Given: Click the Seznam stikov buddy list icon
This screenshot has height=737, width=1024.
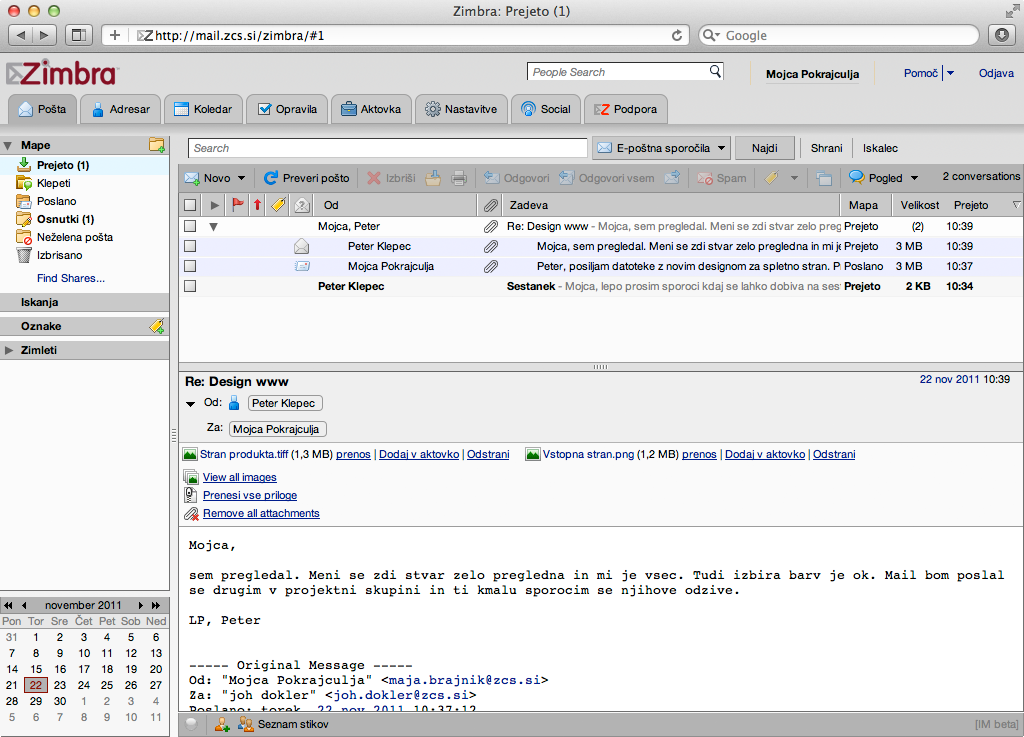Looking at the screenshot, I should coord(246,724).
